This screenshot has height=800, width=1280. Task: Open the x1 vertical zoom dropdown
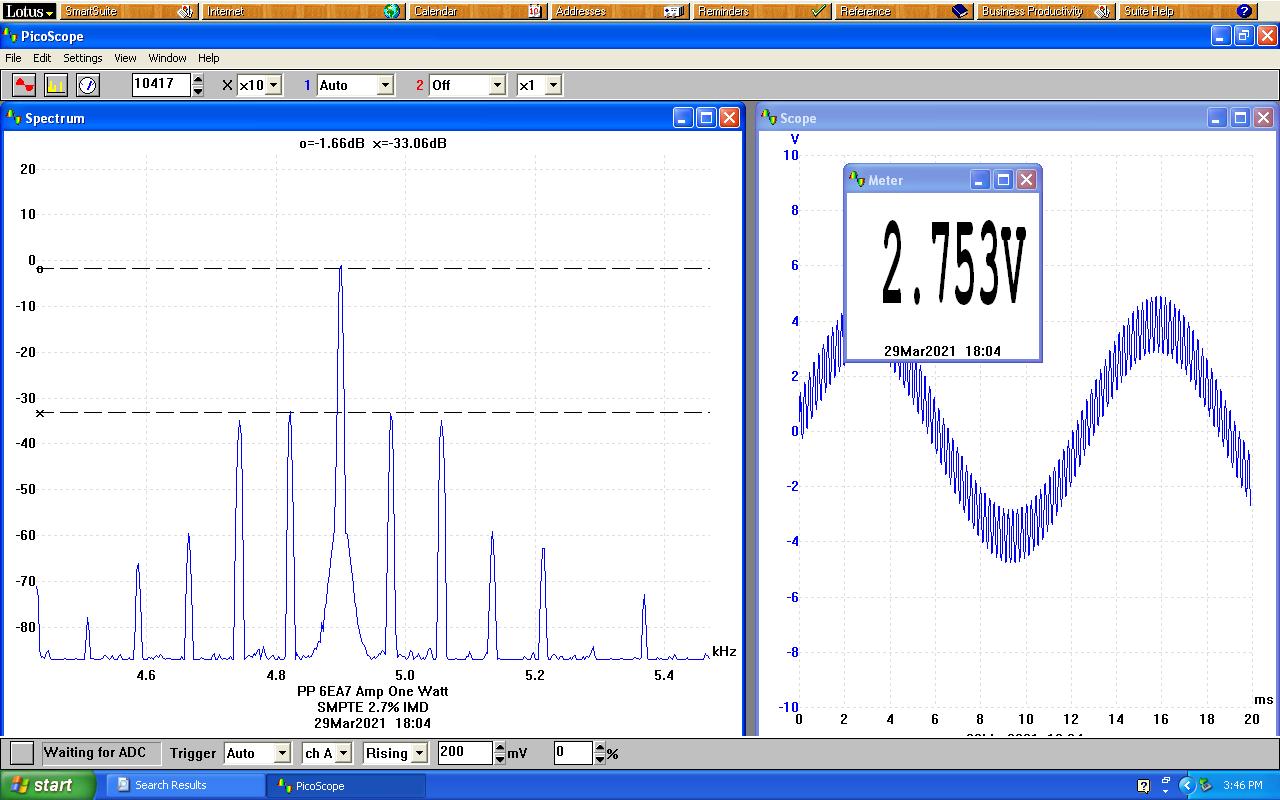553,85
